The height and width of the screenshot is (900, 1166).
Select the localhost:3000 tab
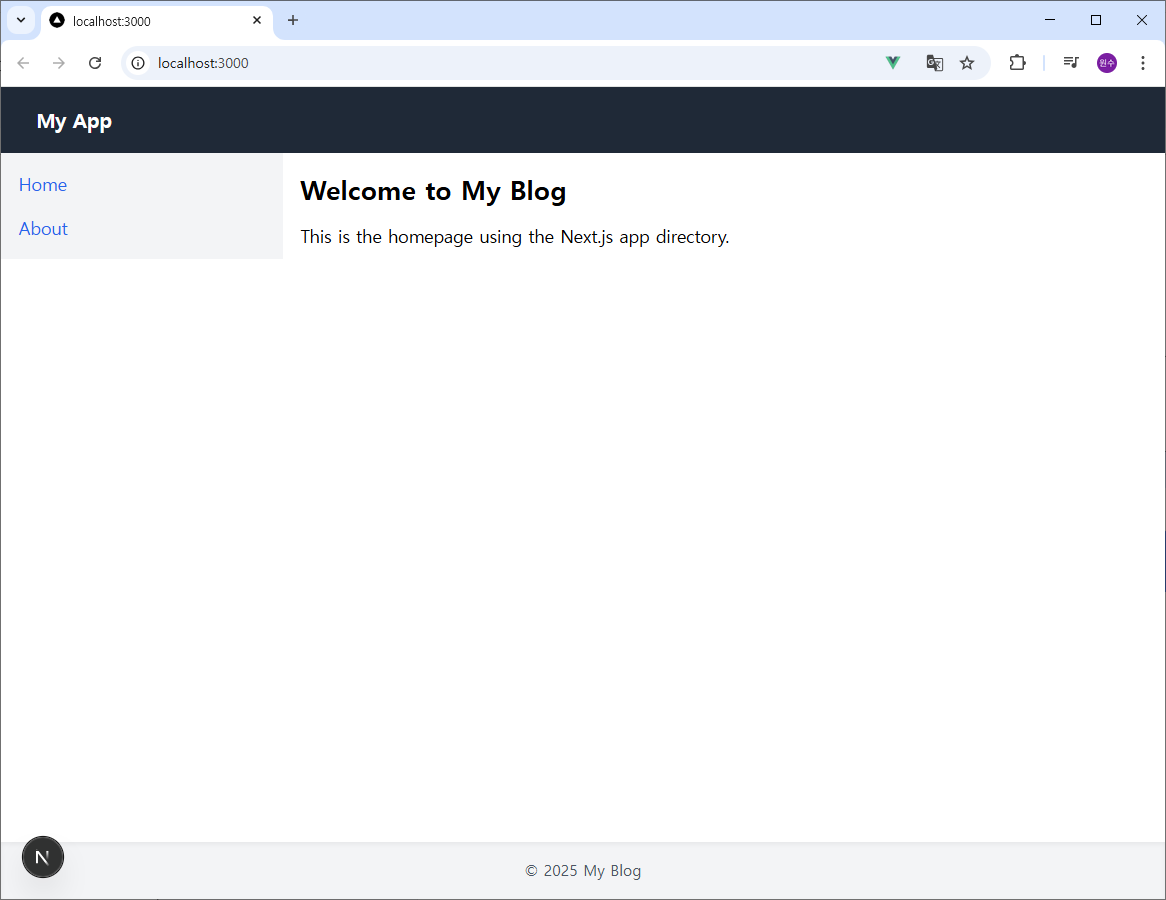(x=157, y=21)
